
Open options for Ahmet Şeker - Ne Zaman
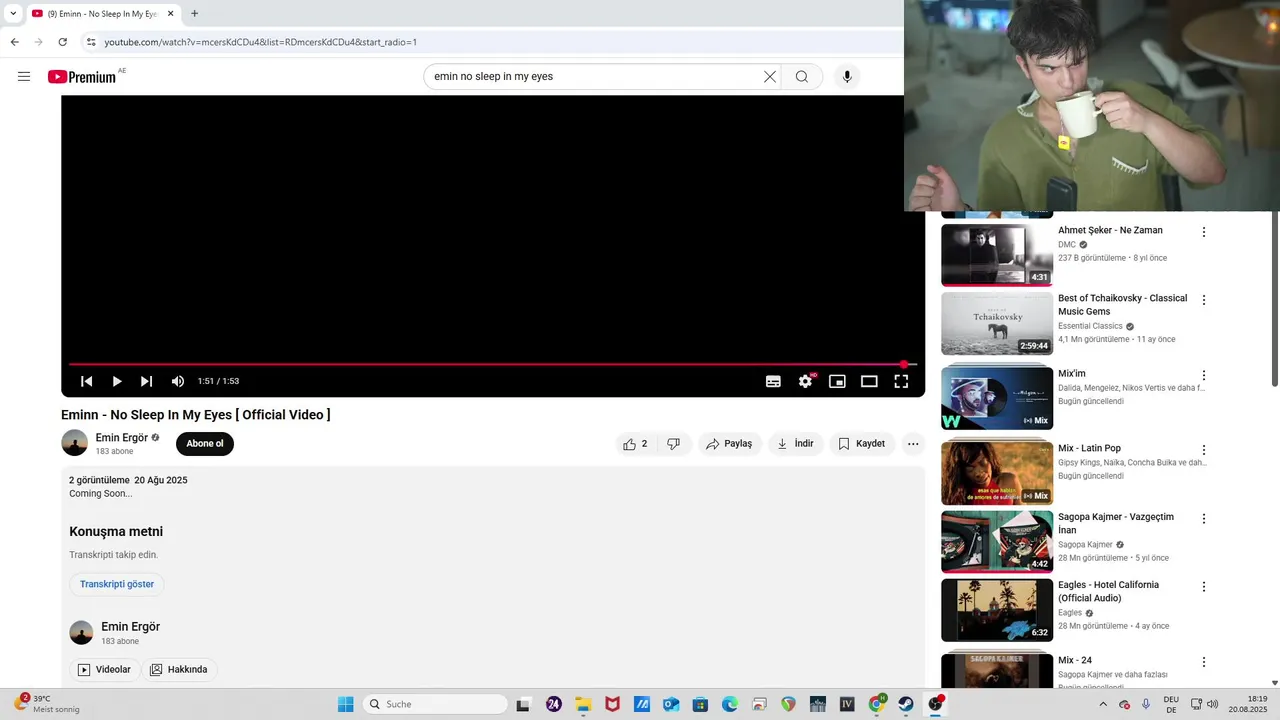tap(1204, 232)
